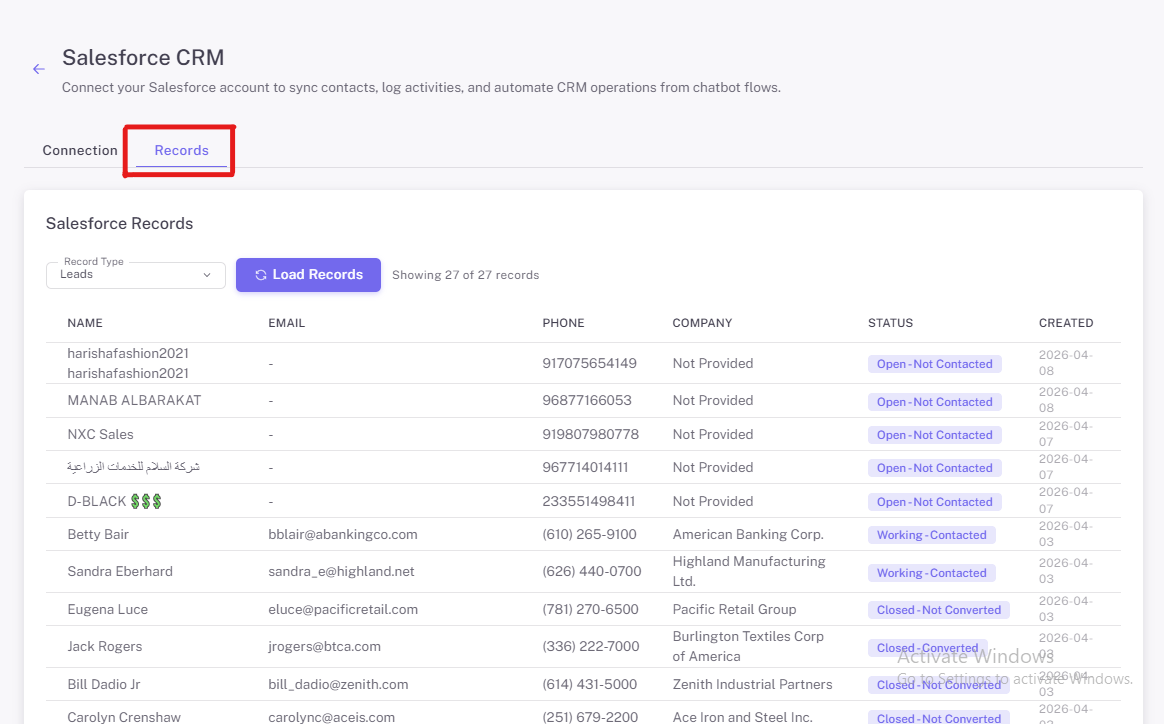Click phone number 917075654149
This screenshot has height=724, width=1164.
pos(589,363)
